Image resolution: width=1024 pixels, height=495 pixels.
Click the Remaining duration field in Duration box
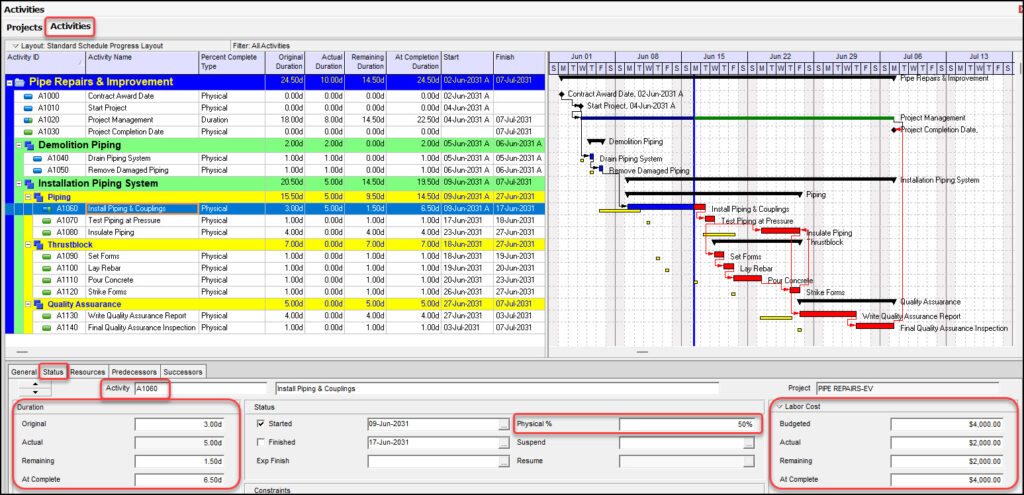tap(180, 461)
